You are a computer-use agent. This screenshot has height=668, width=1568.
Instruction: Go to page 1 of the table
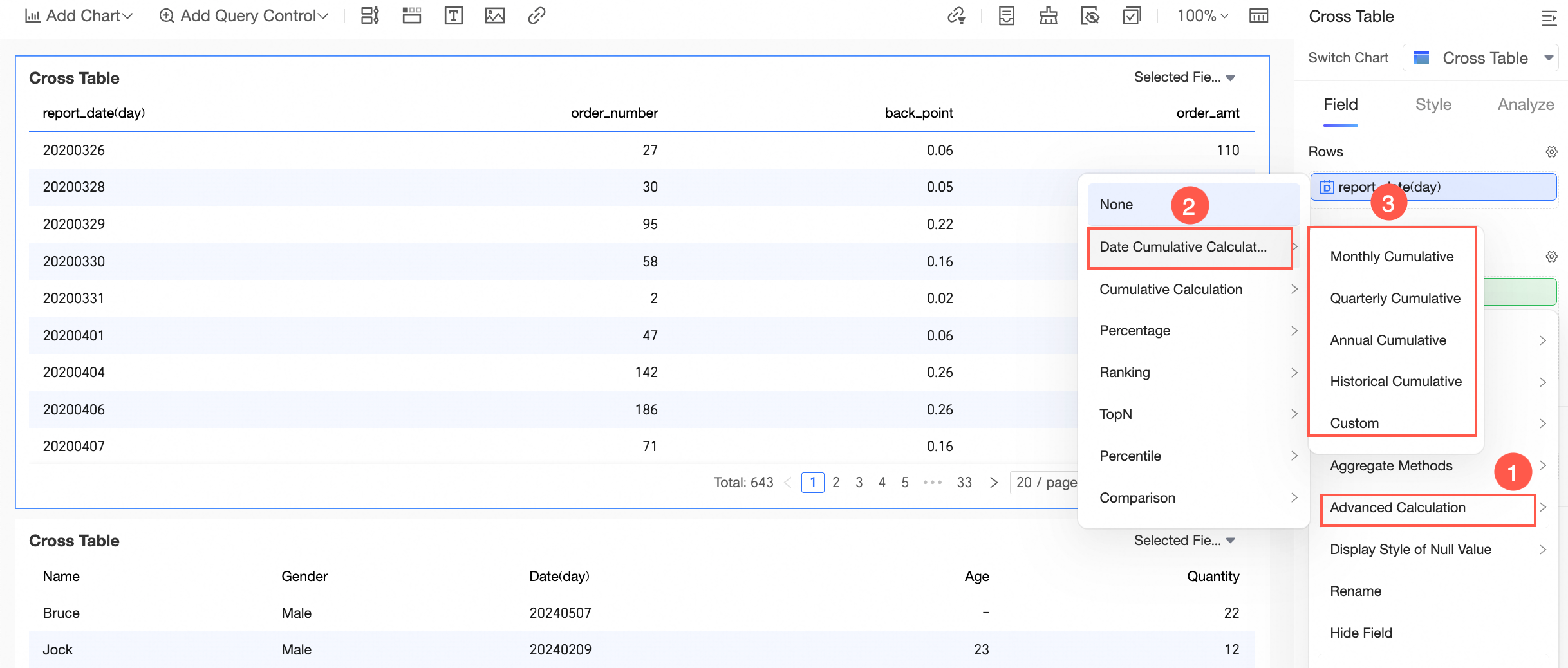813,483
